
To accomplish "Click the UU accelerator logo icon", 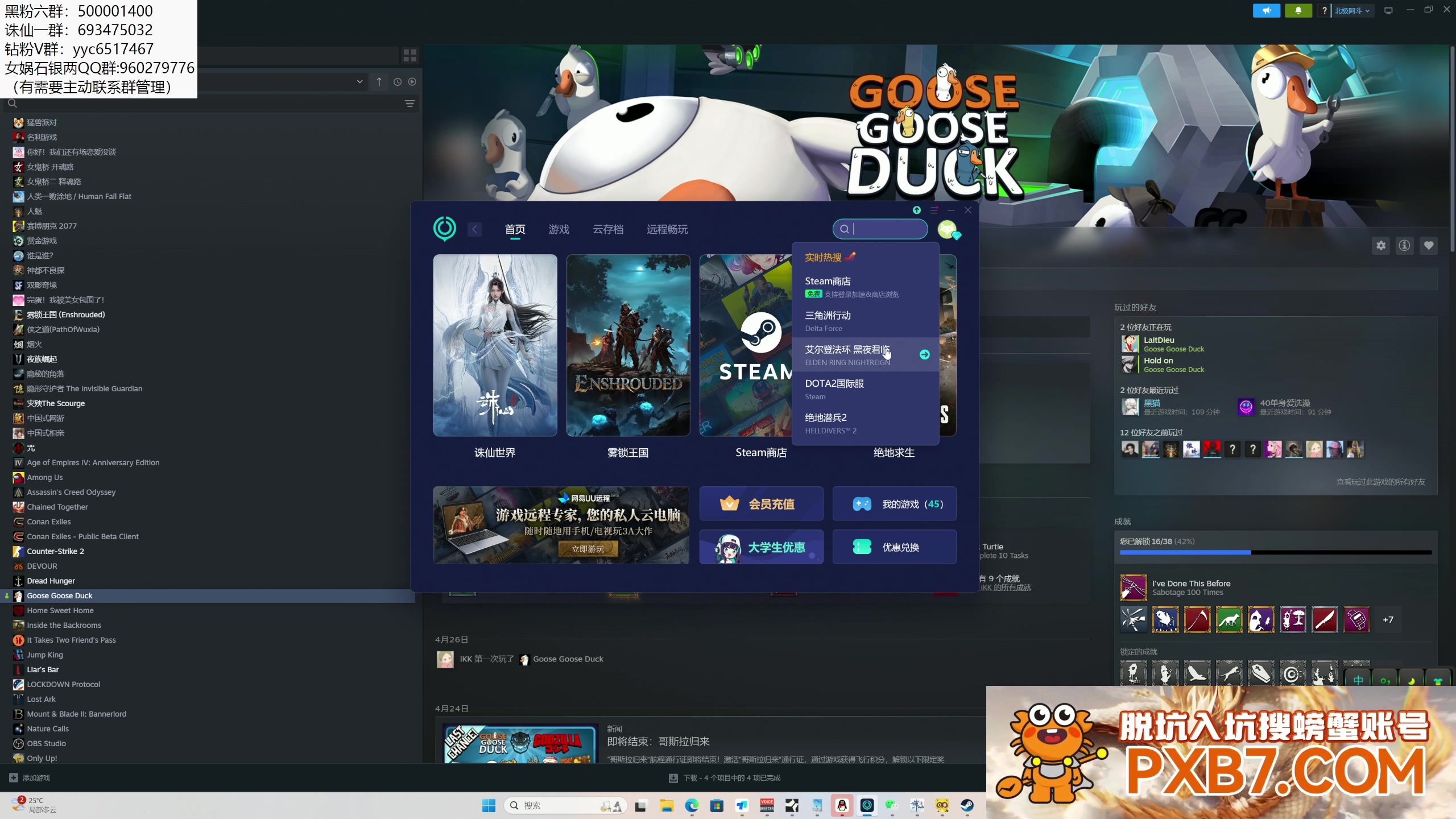I will (444, 229).
